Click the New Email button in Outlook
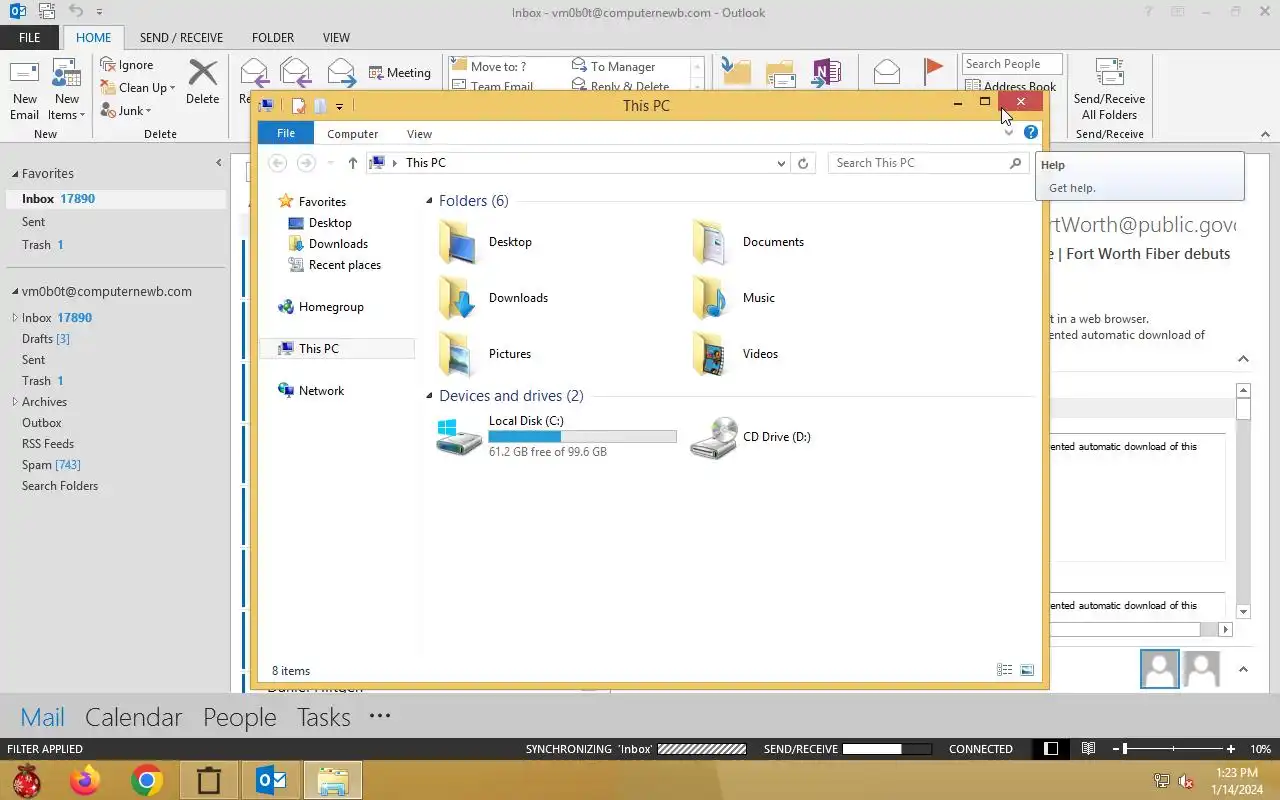1280x800 pixels. pos(24,90)
